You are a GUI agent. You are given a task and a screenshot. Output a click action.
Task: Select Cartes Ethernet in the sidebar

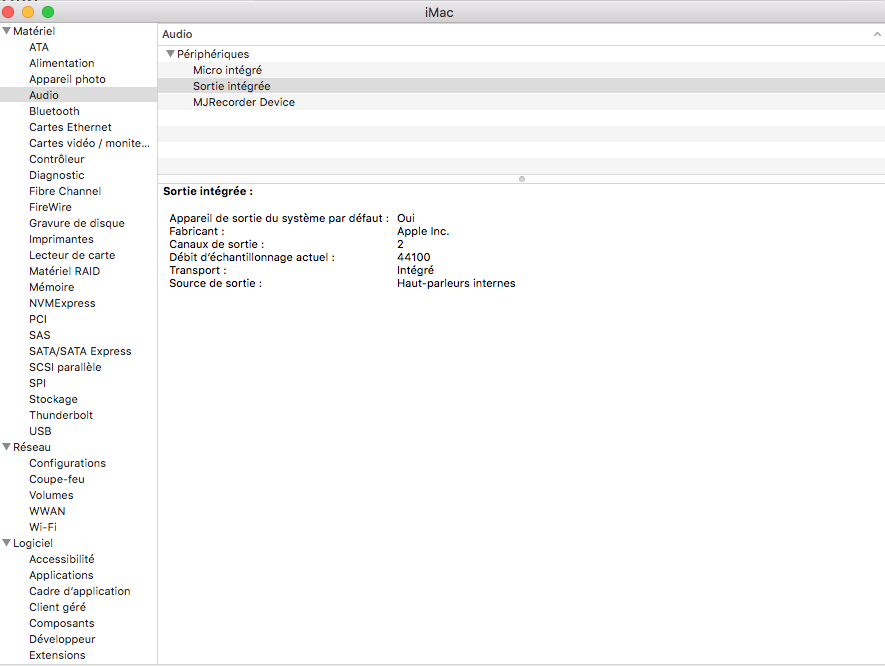70,127
